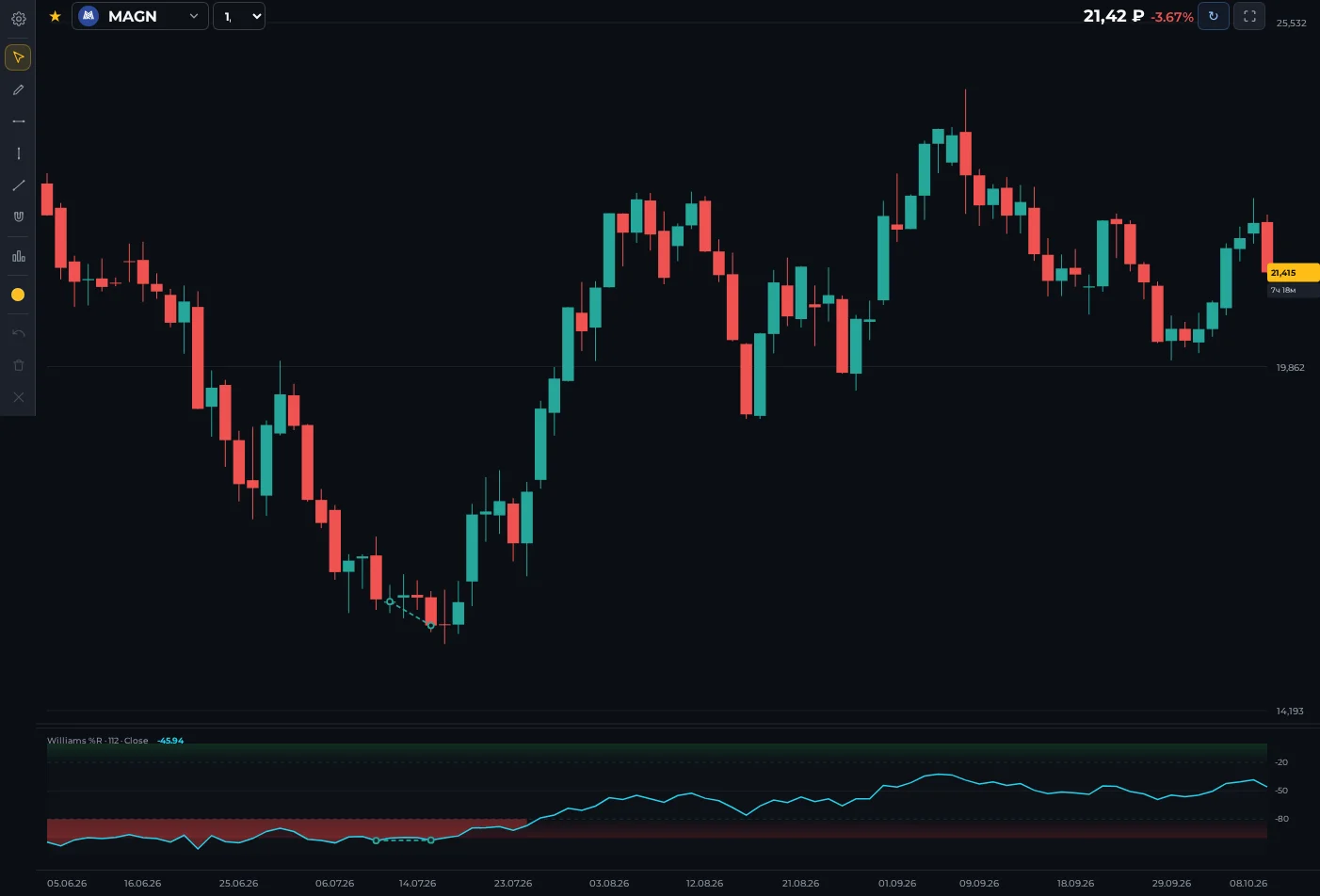Select the pencil drawing tool
Screen dimensions: 1320x896
pos(18,89)
